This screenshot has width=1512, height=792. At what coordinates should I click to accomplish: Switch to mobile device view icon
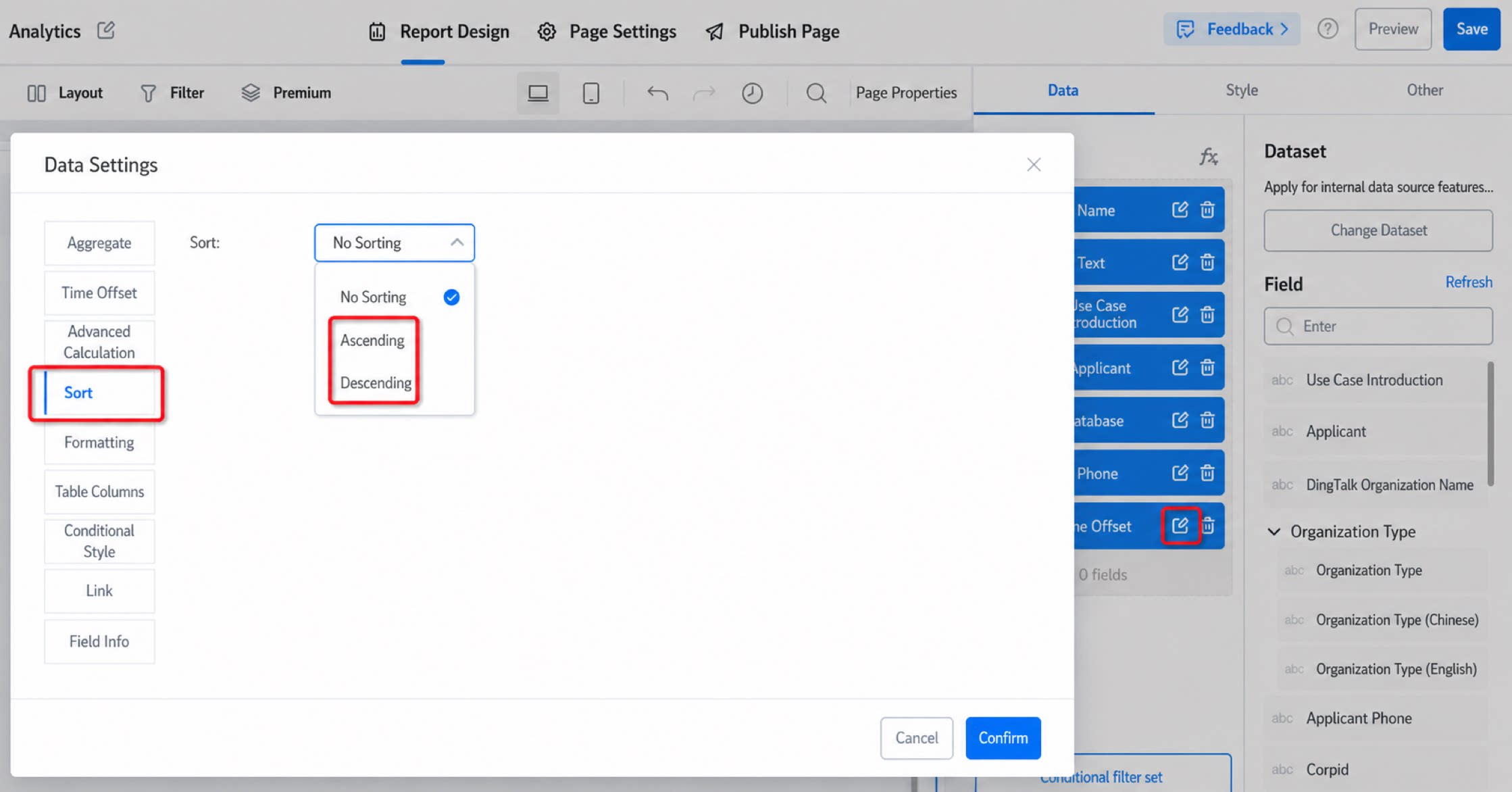(591, 93)
